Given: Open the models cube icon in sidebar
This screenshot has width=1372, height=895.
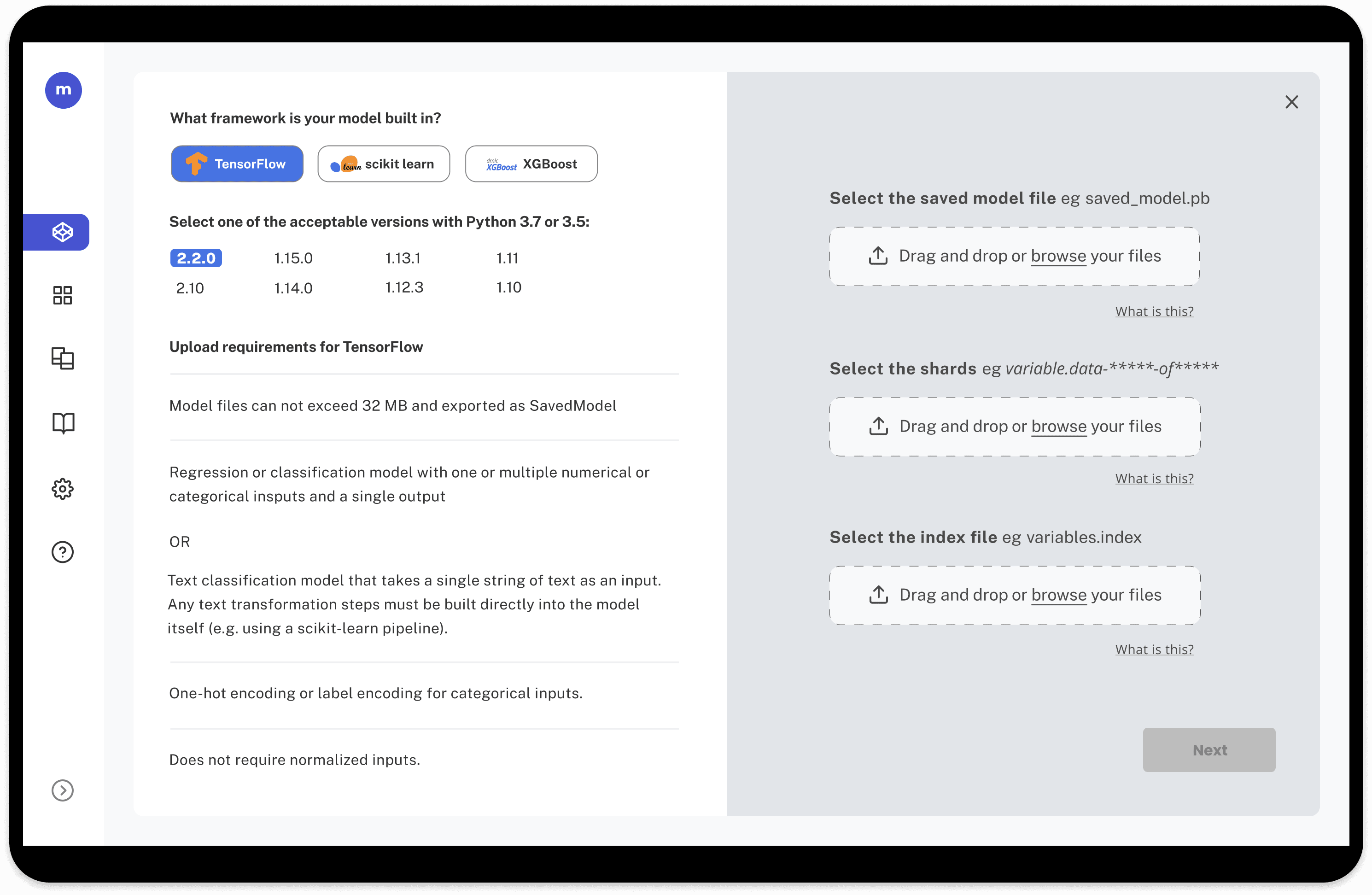Looking at the screenshot, I should (62, 232).
